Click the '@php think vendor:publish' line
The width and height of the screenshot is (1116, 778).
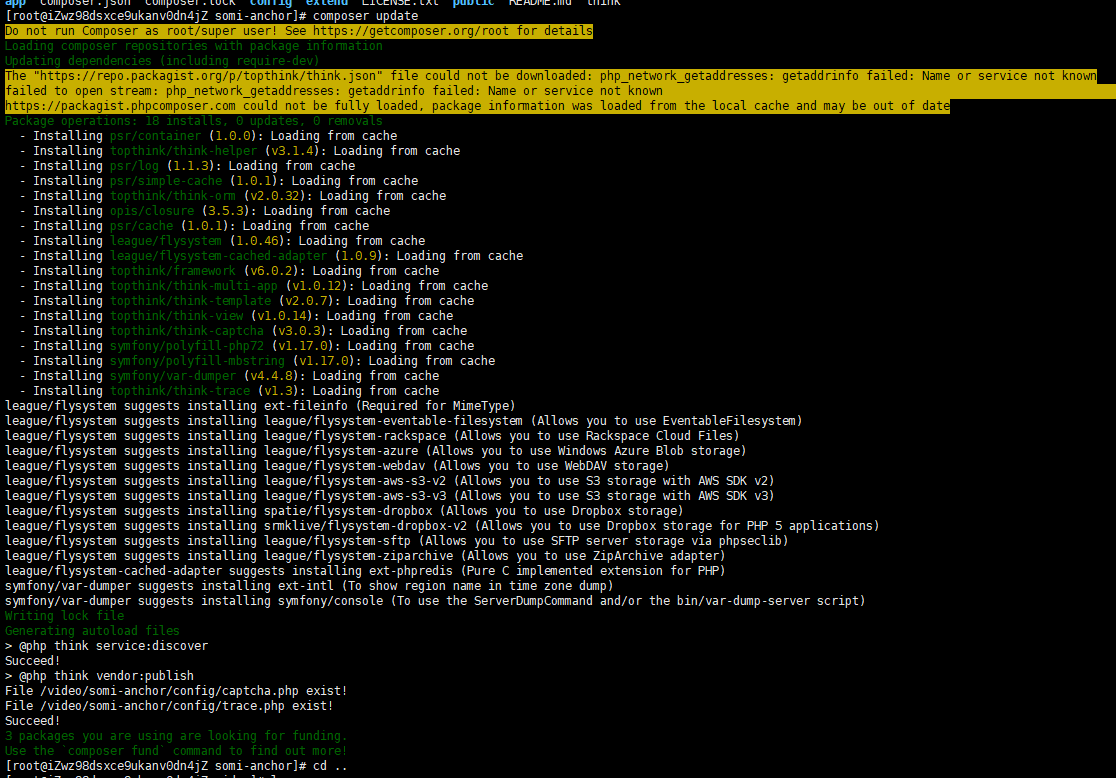click(100, 676)
